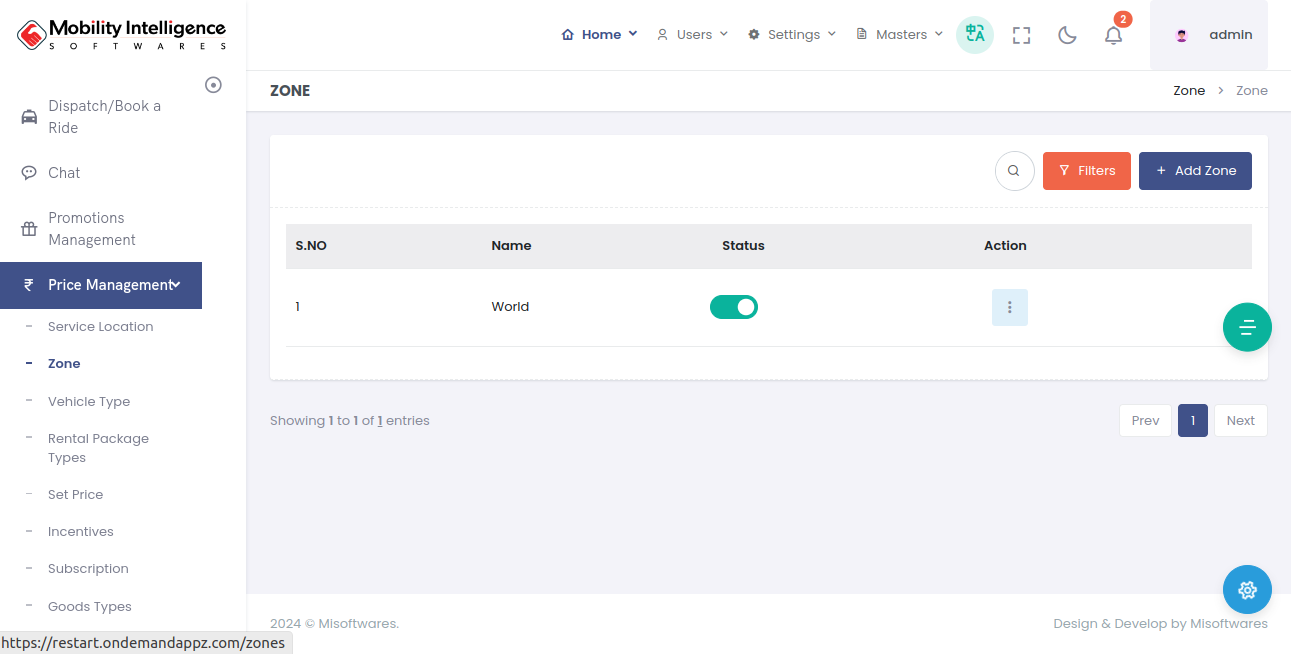The width and height of the screenshot is (1291, 654).
Task: Open Set Price in the sidebar
Action: [75, 495]
